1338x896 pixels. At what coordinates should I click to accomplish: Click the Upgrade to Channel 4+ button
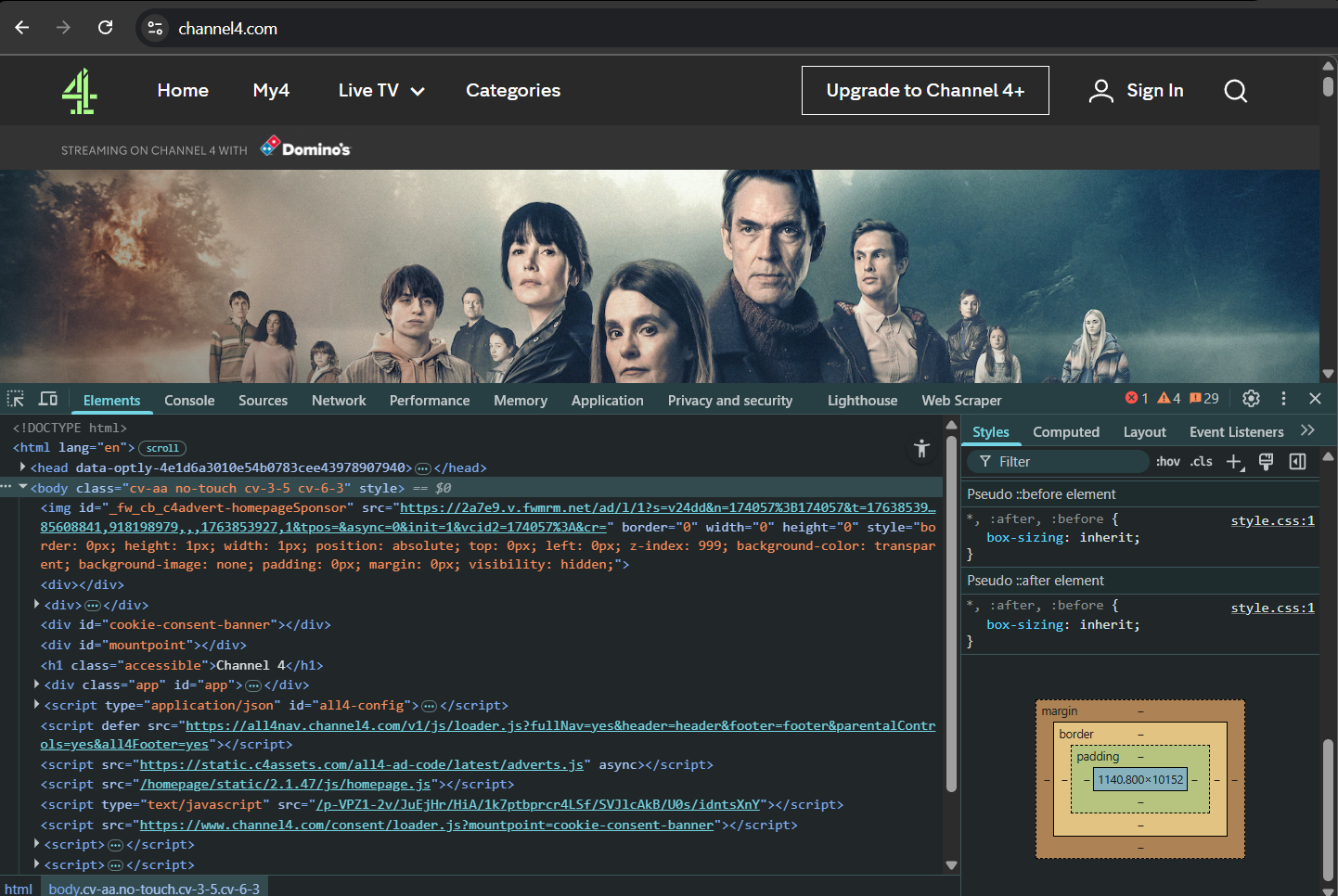click(x=924, y=90)
